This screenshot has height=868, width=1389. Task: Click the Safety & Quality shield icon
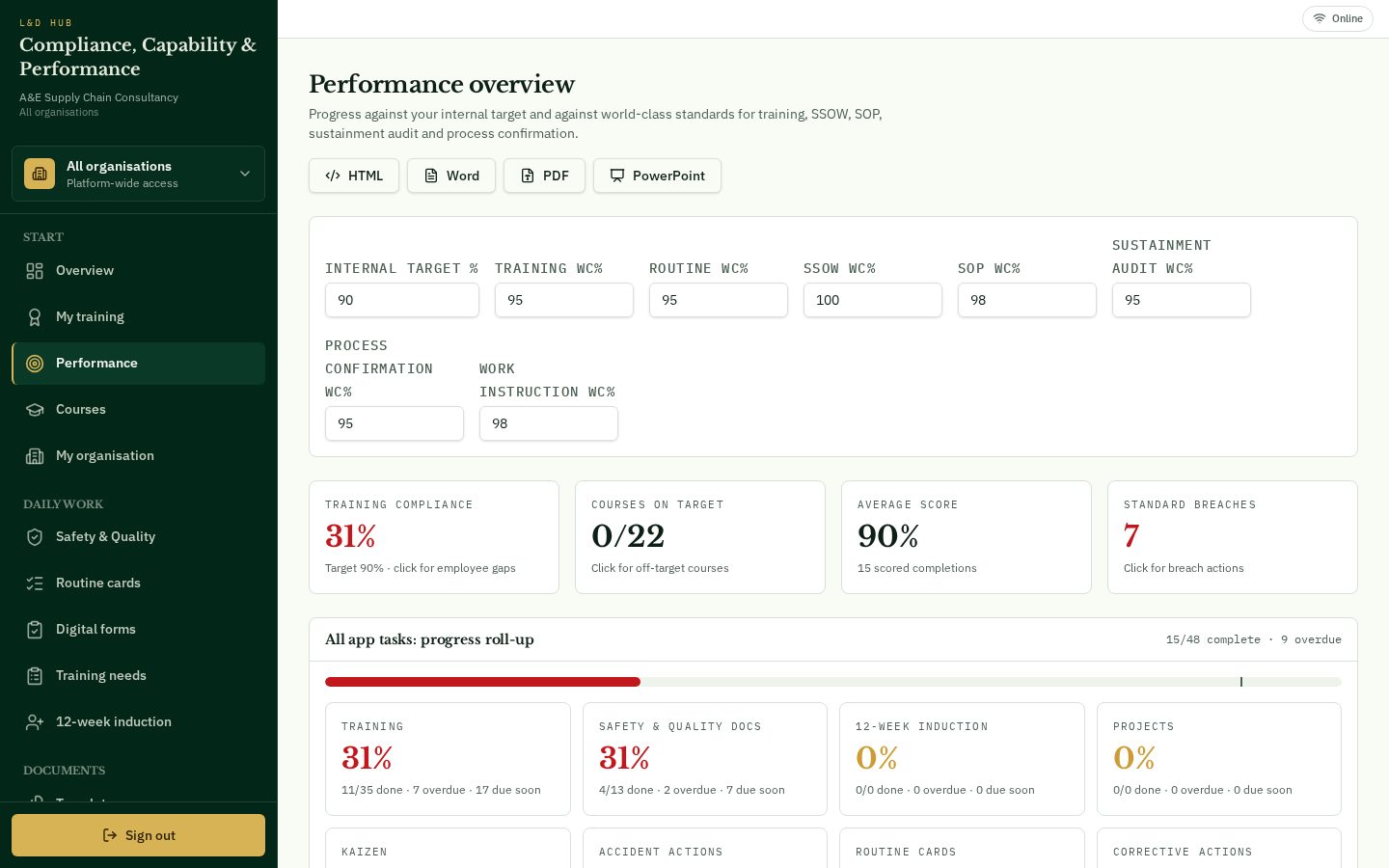tap(35, 537)
